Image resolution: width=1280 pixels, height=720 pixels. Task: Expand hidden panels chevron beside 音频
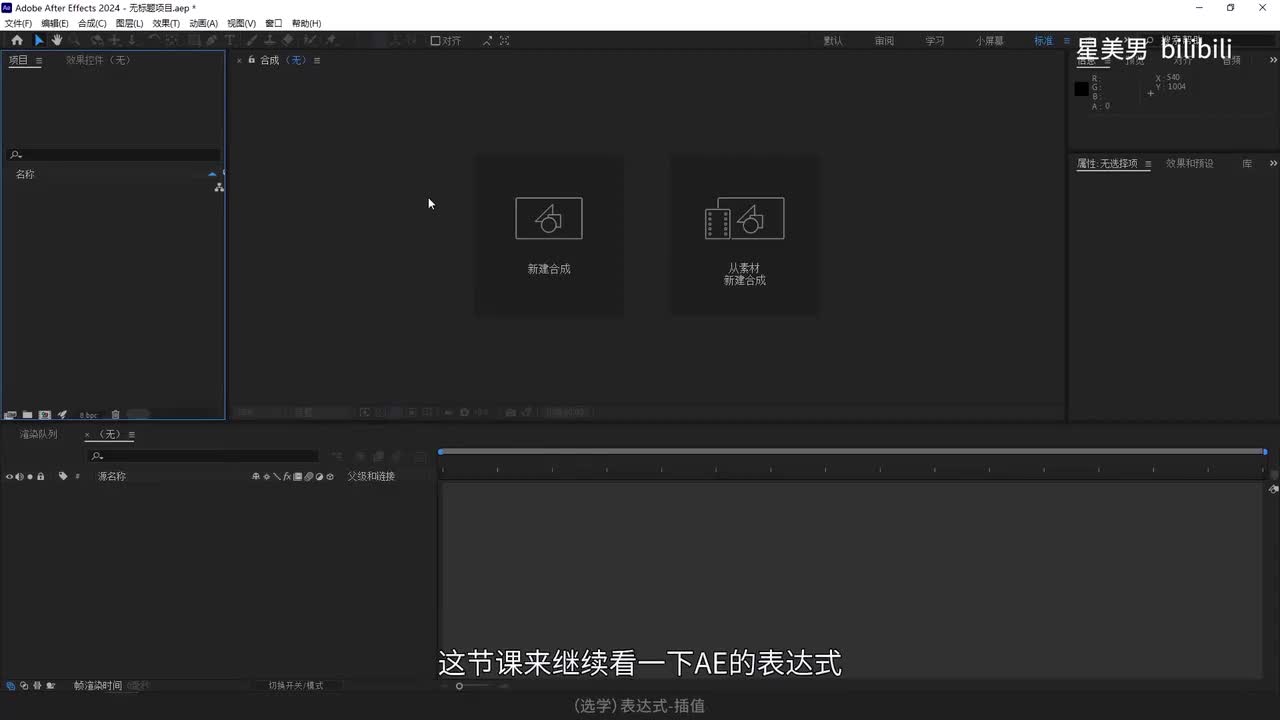pyautogui.click(x=1273, y=60)
